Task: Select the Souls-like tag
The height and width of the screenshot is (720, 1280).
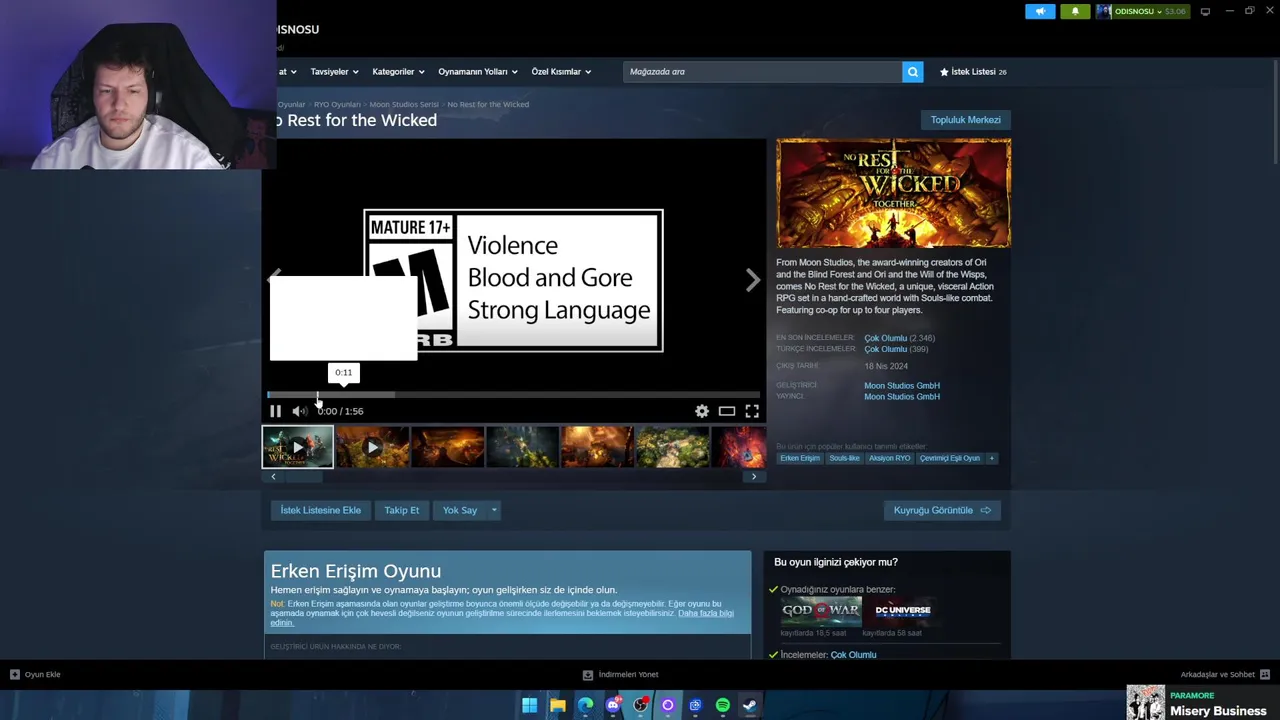Action: tap(844, 458)
